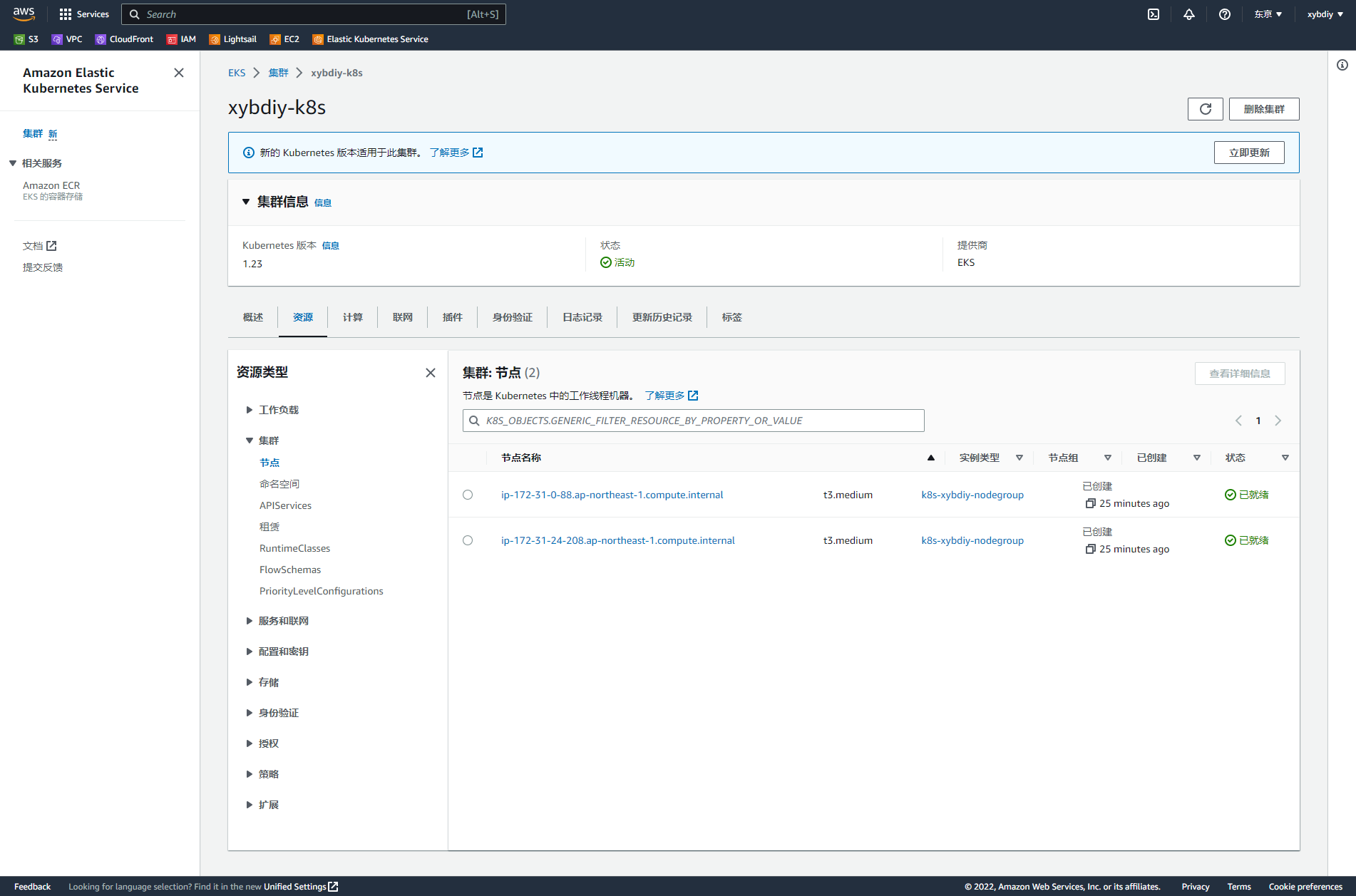Open the help question-mark icon
1356x896 pixels.
click(1225, 14)
